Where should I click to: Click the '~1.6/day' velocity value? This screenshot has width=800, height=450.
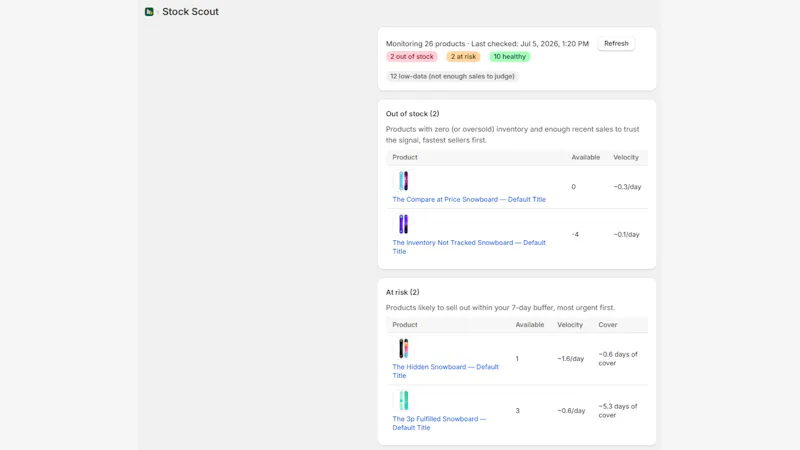[x=570, y=359]
